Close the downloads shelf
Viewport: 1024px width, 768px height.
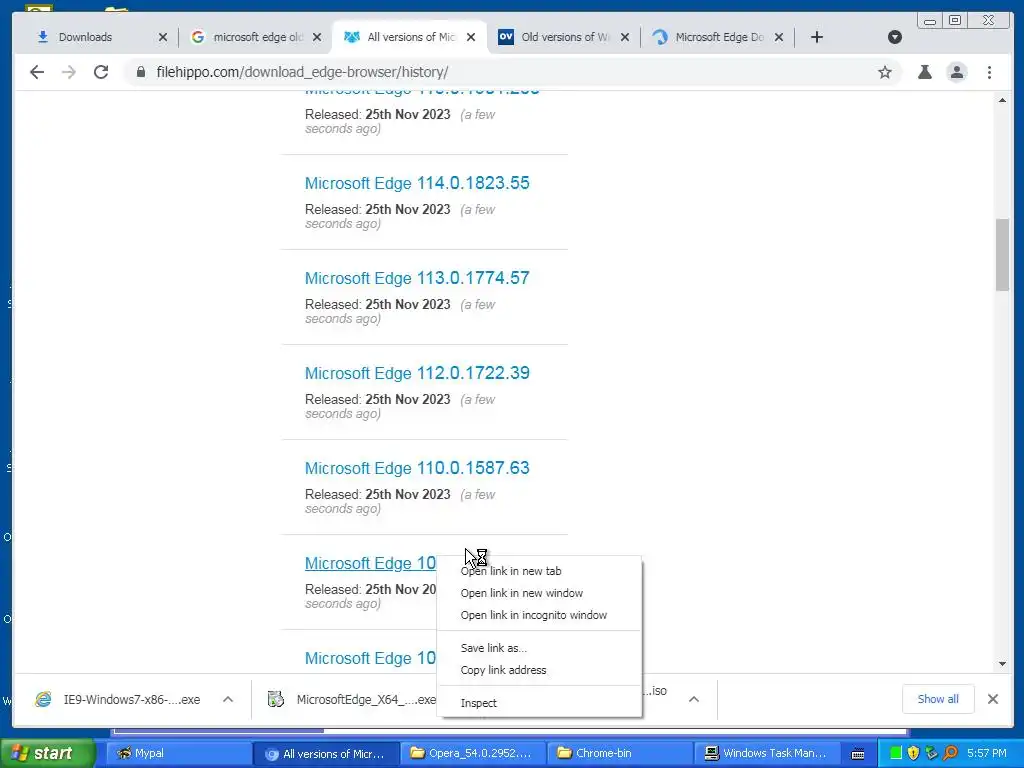(993, 699)
